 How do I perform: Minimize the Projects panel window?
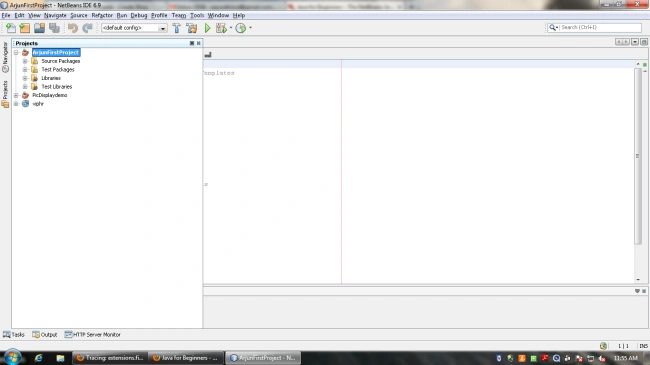point(192,43)
